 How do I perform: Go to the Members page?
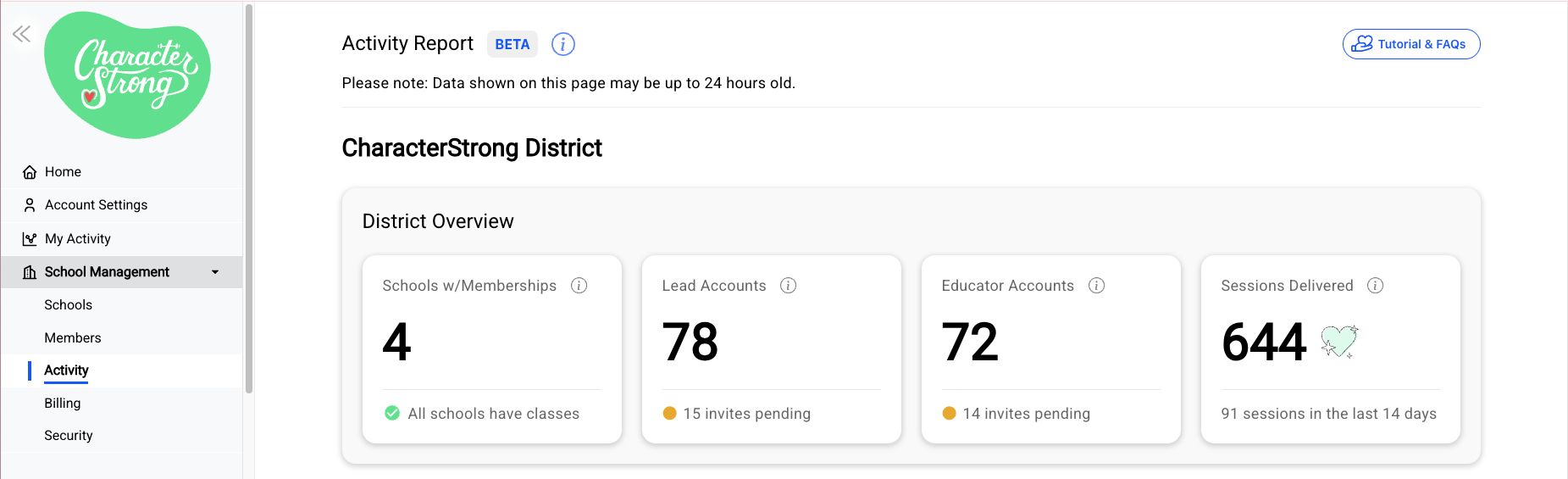(73, 338)
